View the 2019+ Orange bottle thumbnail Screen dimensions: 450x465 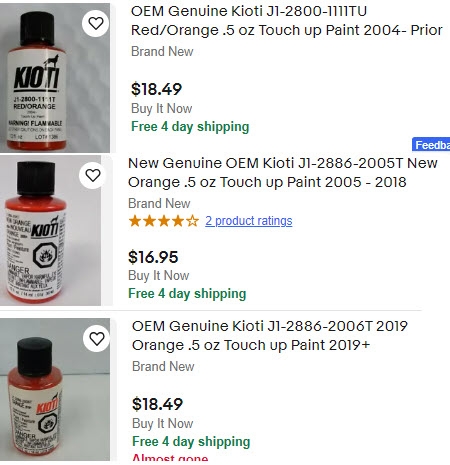pyautogui.click(x=55, y=389)
